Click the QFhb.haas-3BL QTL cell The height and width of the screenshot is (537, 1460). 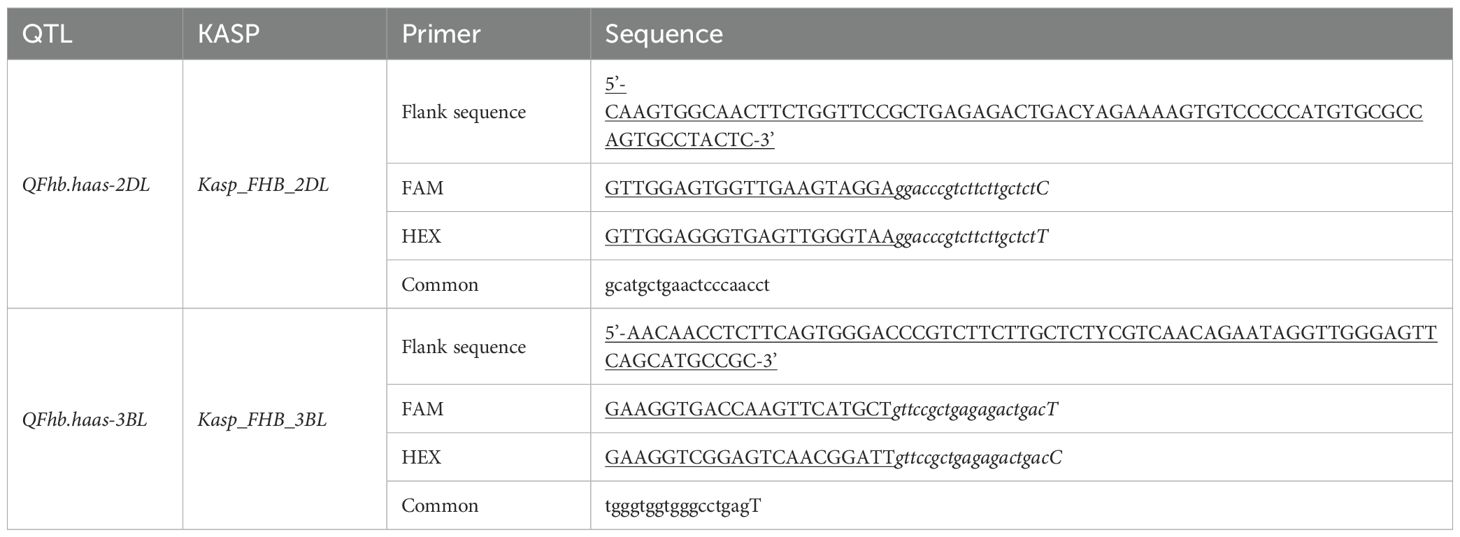86,420
